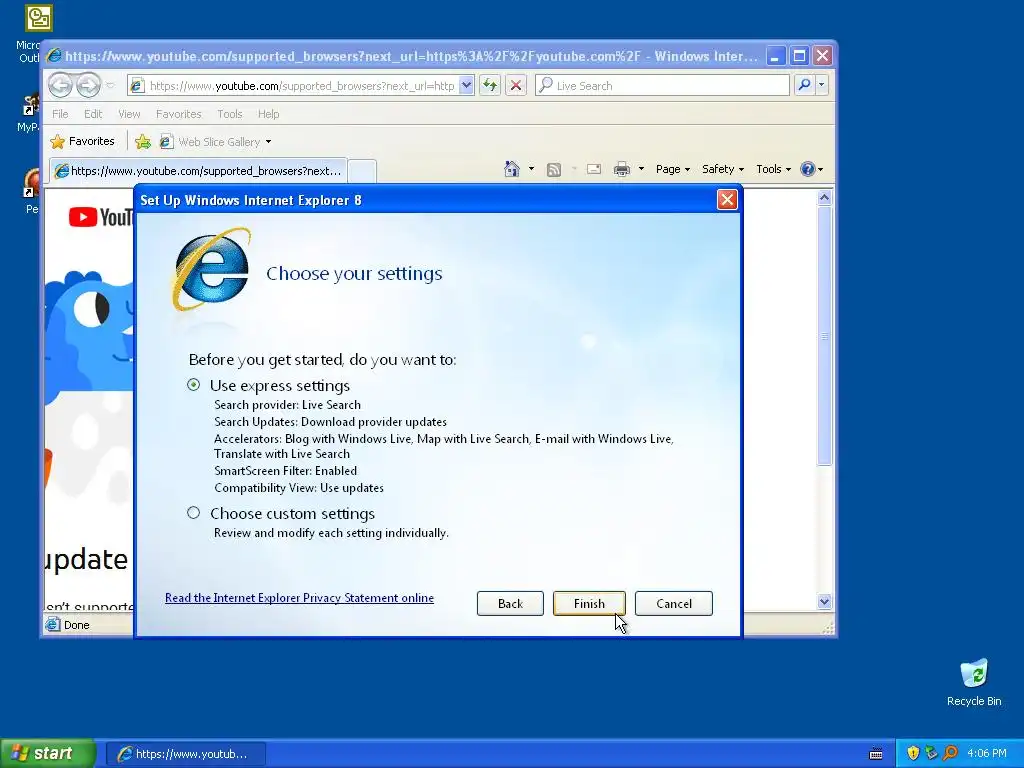
Task: Minimize the Internet Explorer window
Action: [x=775, y=56]
